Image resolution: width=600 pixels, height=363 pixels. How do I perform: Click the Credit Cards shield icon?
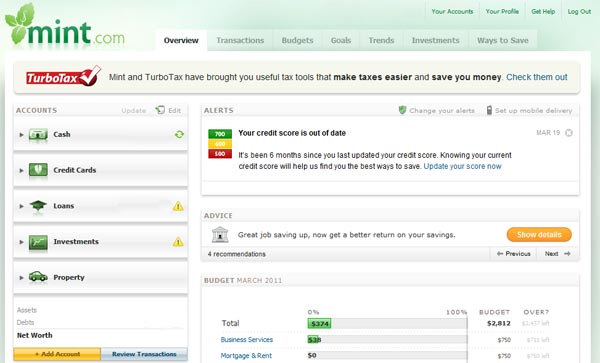pos(38,170)
